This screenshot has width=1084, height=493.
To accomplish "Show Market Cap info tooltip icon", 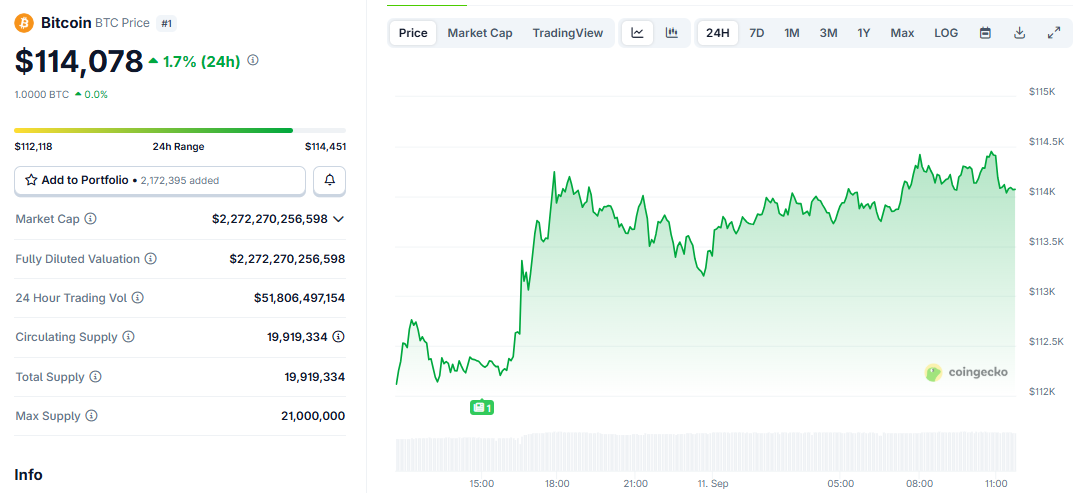I will 91,218.
